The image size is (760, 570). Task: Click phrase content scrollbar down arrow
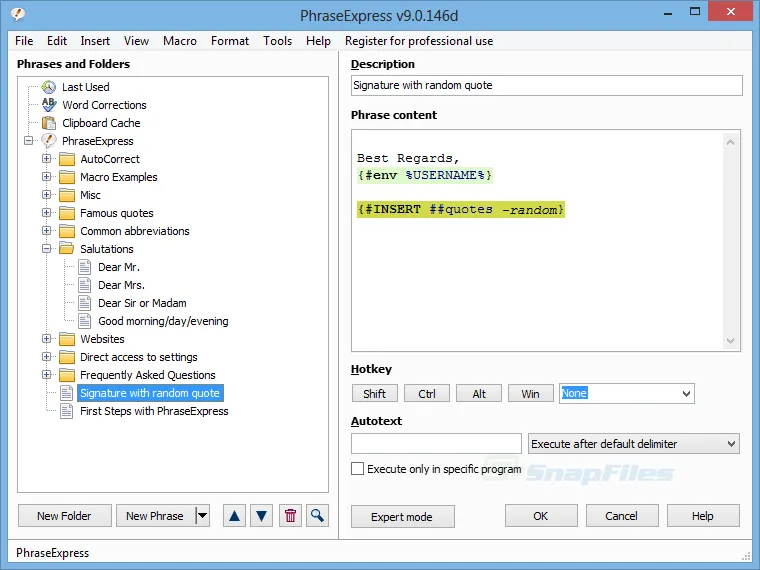point(730,341)
